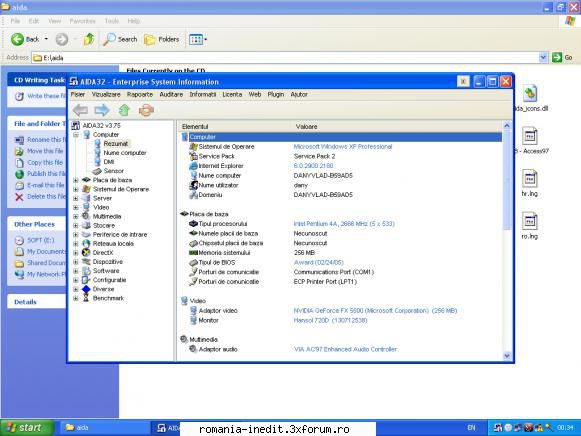Click Explorer Folders toolbar button
This screenshot has width=581, height=436.
162,39
